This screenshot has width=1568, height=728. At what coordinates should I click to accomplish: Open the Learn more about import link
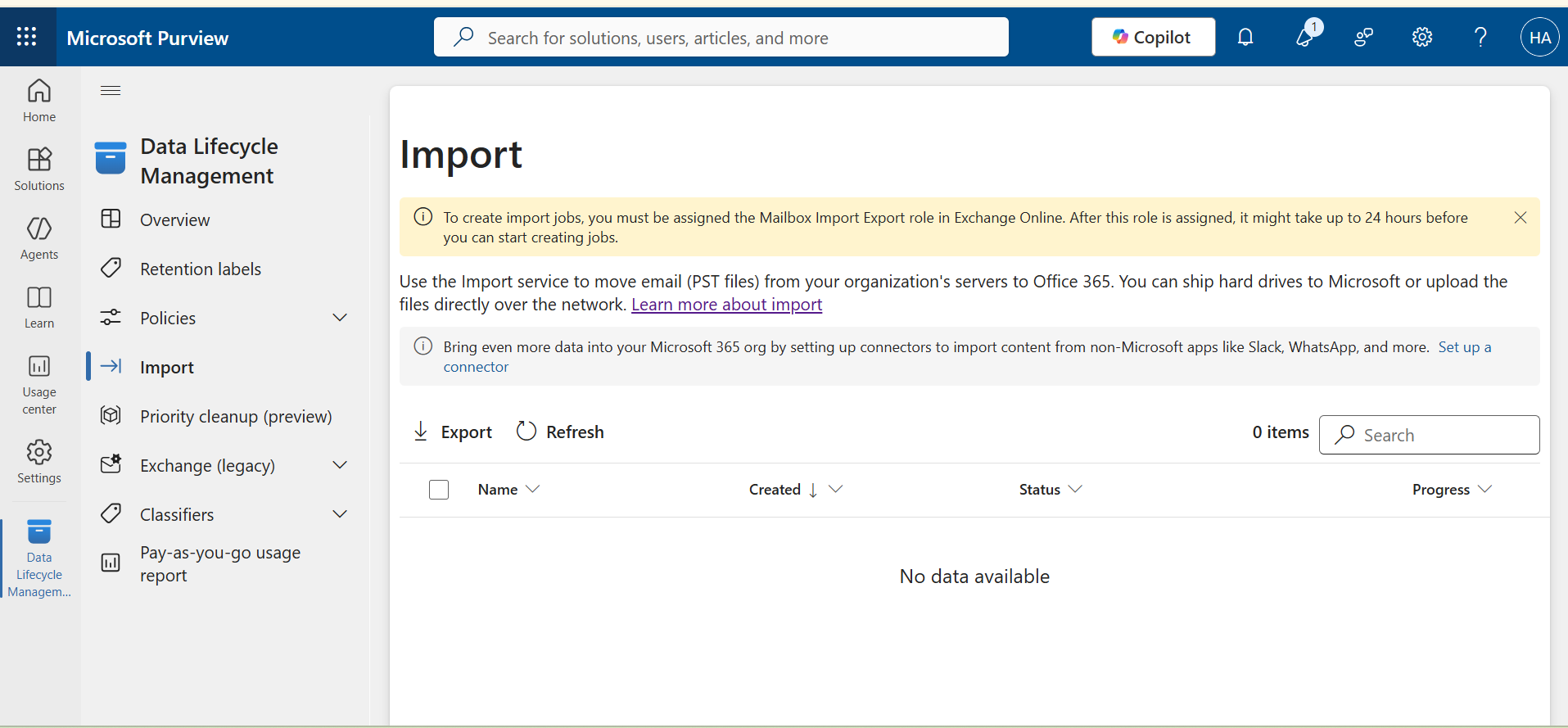(726, 305)
